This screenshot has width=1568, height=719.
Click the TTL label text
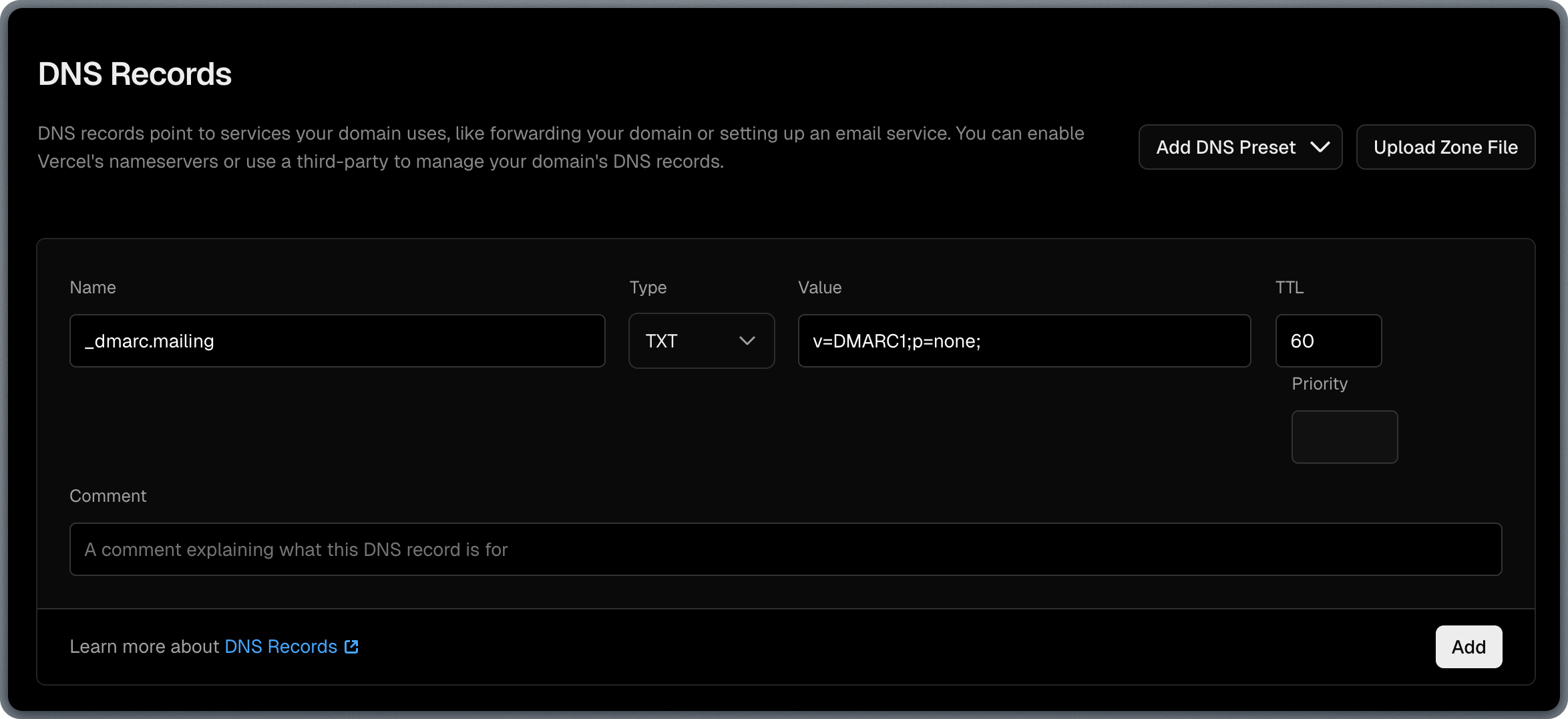click(1290, 287)
